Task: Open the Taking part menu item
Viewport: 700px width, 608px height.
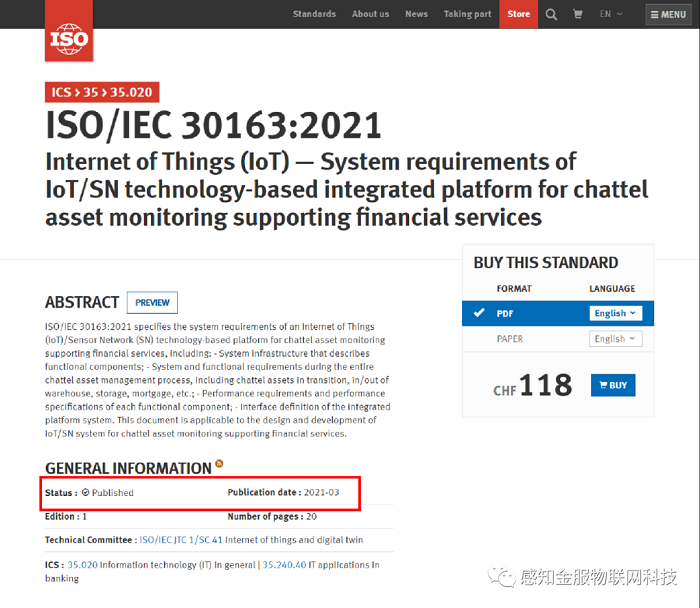Action: (x=467, y=14)
